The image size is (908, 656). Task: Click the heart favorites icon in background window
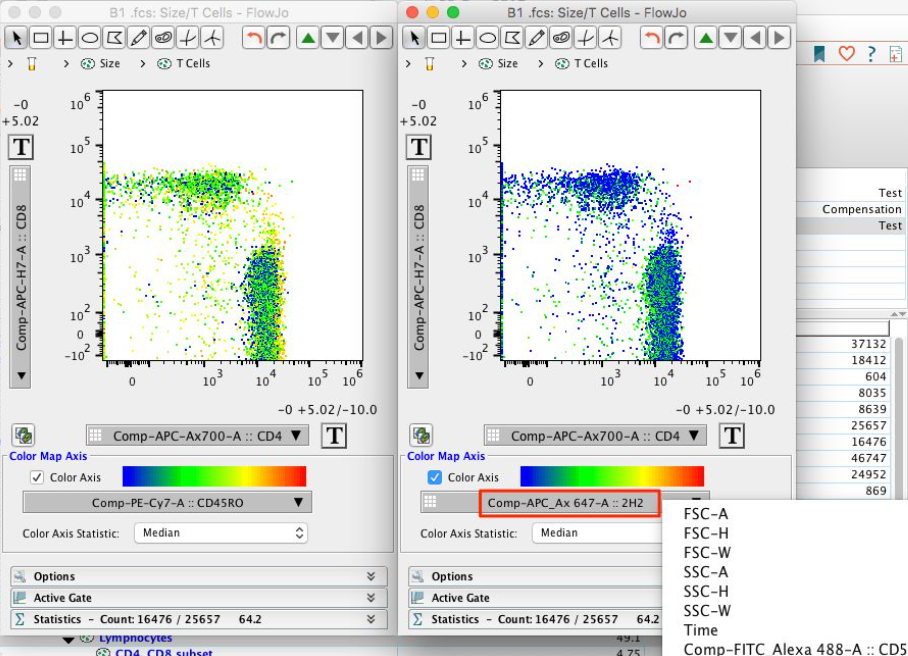pos(846,54)
